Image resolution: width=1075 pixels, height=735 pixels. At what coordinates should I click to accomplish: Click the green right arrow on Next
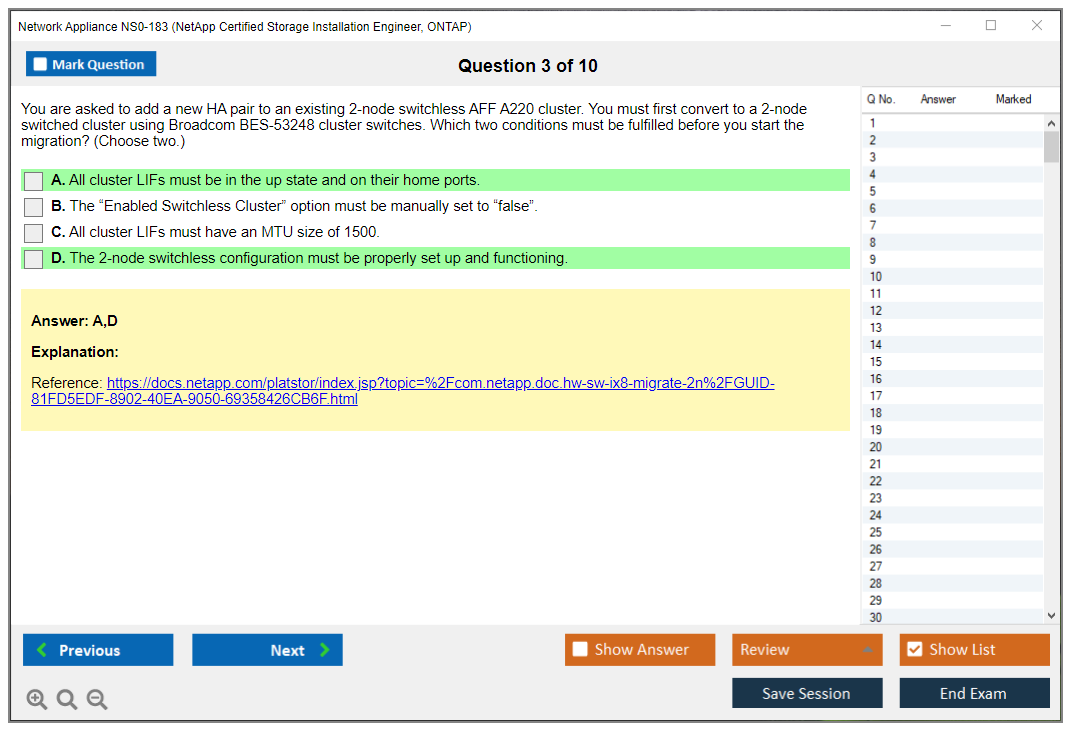click(325, 650)
